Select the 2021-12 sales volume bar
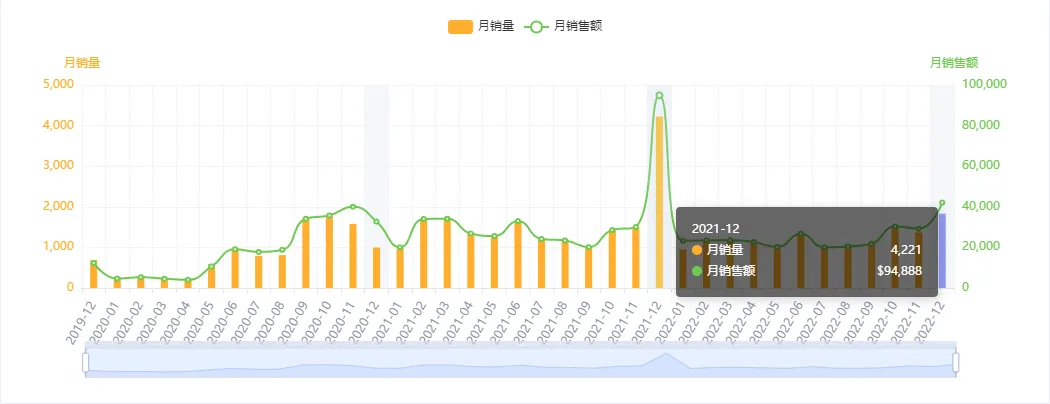Viewport: 1050px width, 404px height. pos(659,202)
